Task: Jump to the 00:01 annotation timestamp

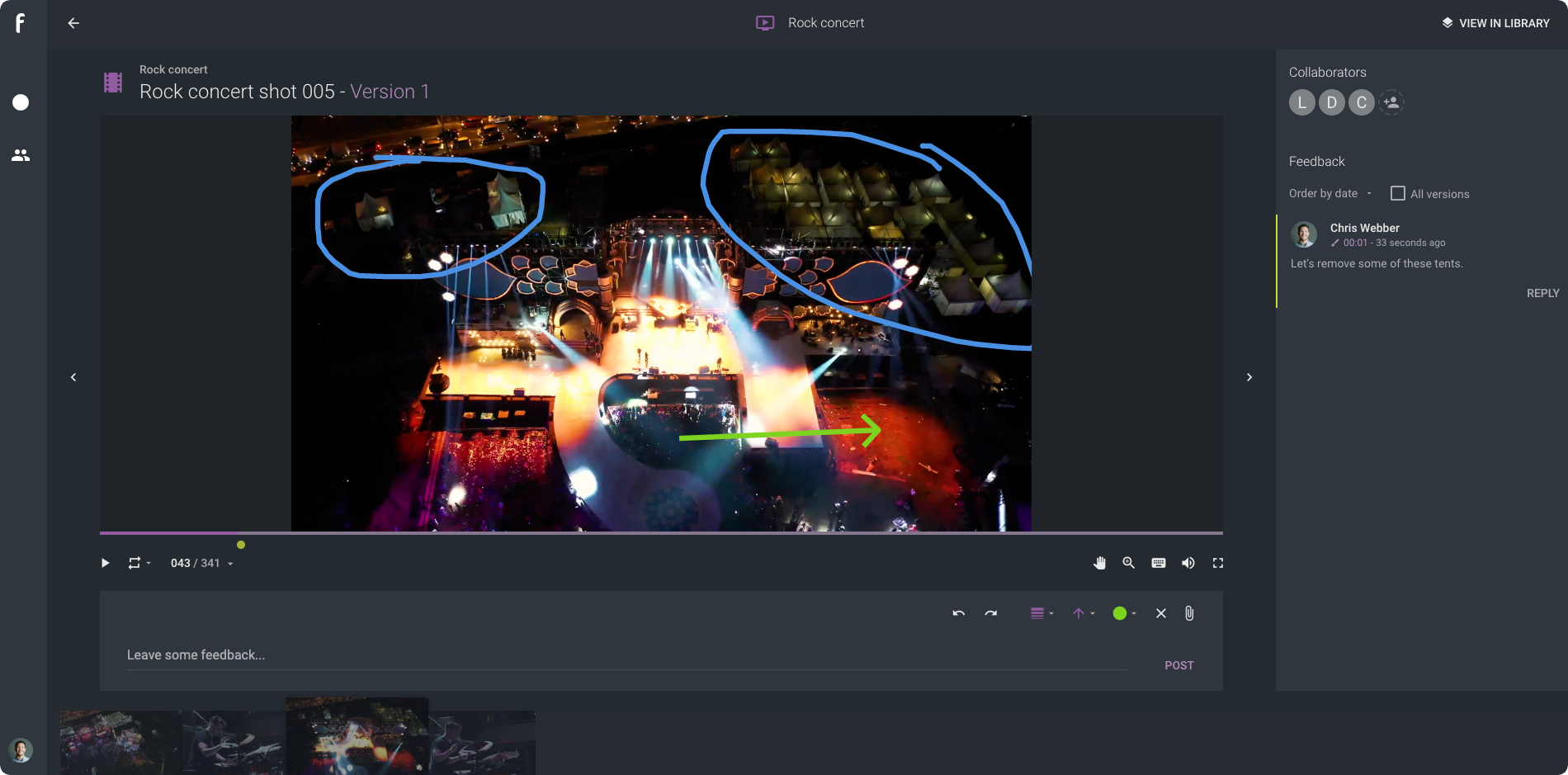Action: 1355,243
